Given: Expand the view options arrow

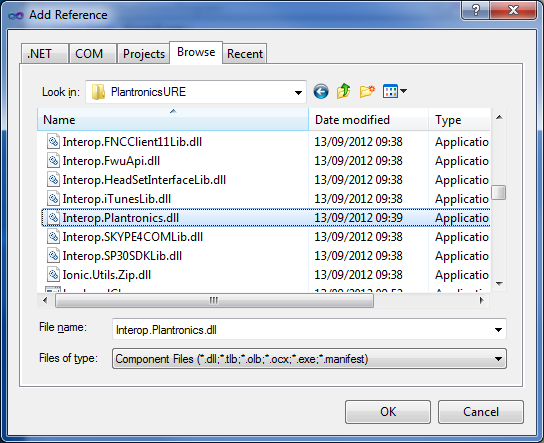Looking at the screenshot, I should [403, 91].
